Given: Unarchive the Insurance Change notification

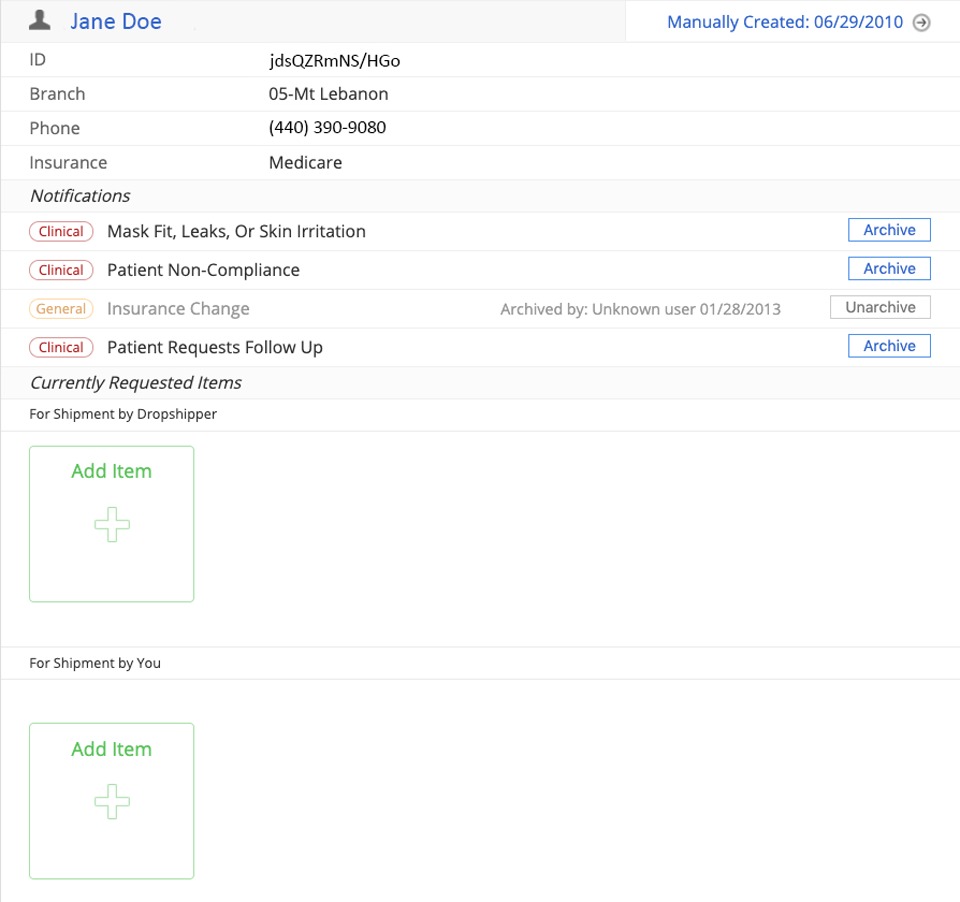Looking at the screenshot, I should 879,307.
